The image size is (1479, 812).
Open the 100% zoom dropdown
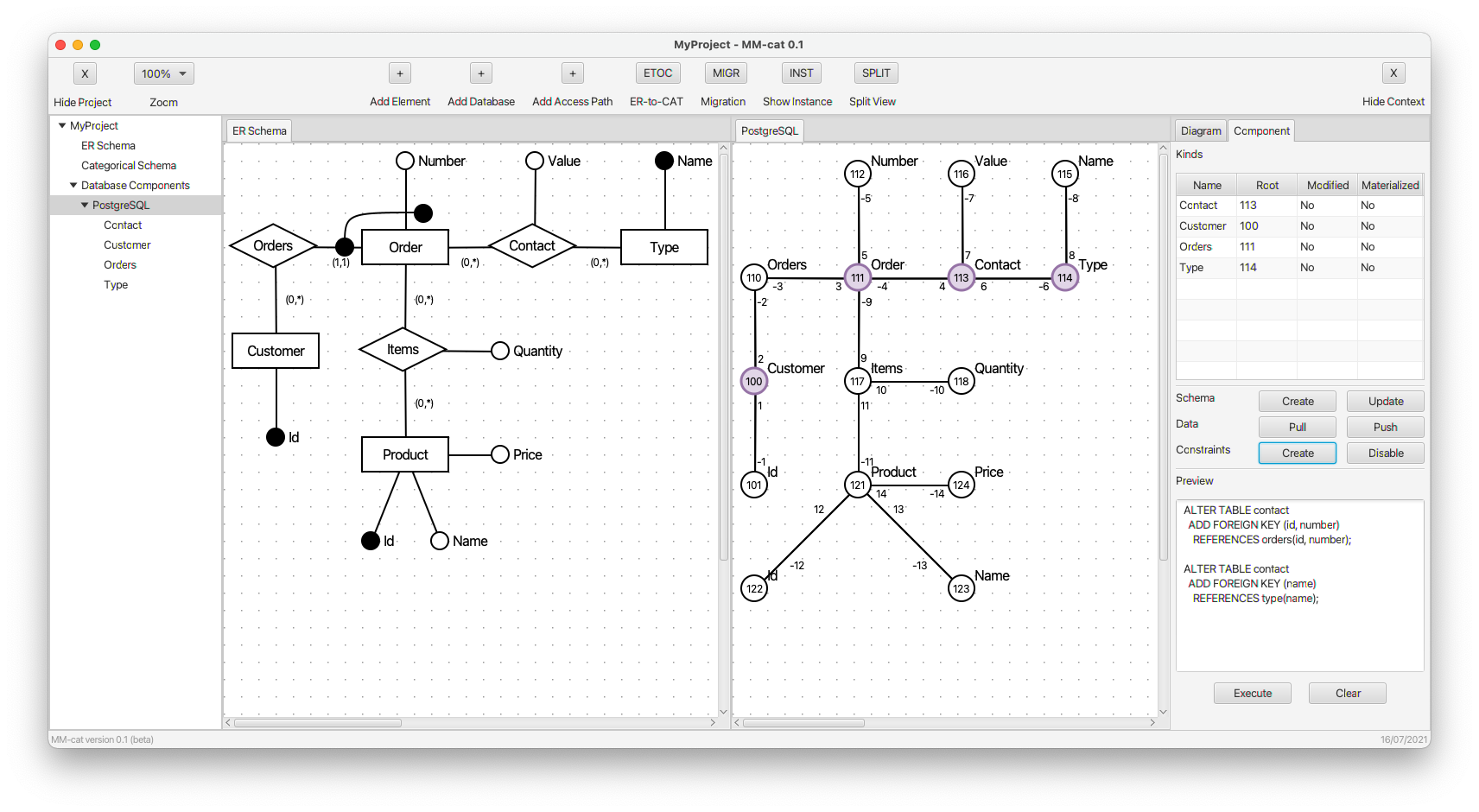pyautogui.click(x=163, y=73)
